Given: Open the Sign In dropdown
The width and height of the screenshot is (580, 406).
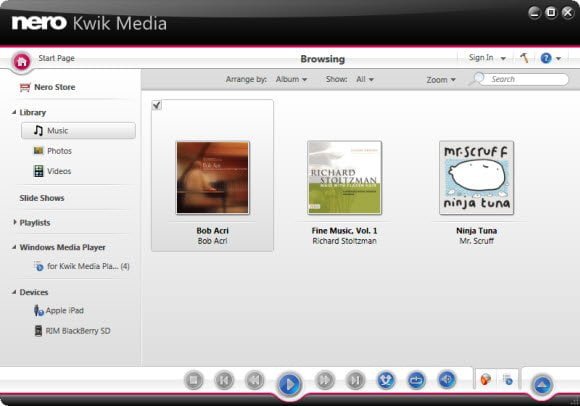Looking at the screenshot, I should pos(487,58).
